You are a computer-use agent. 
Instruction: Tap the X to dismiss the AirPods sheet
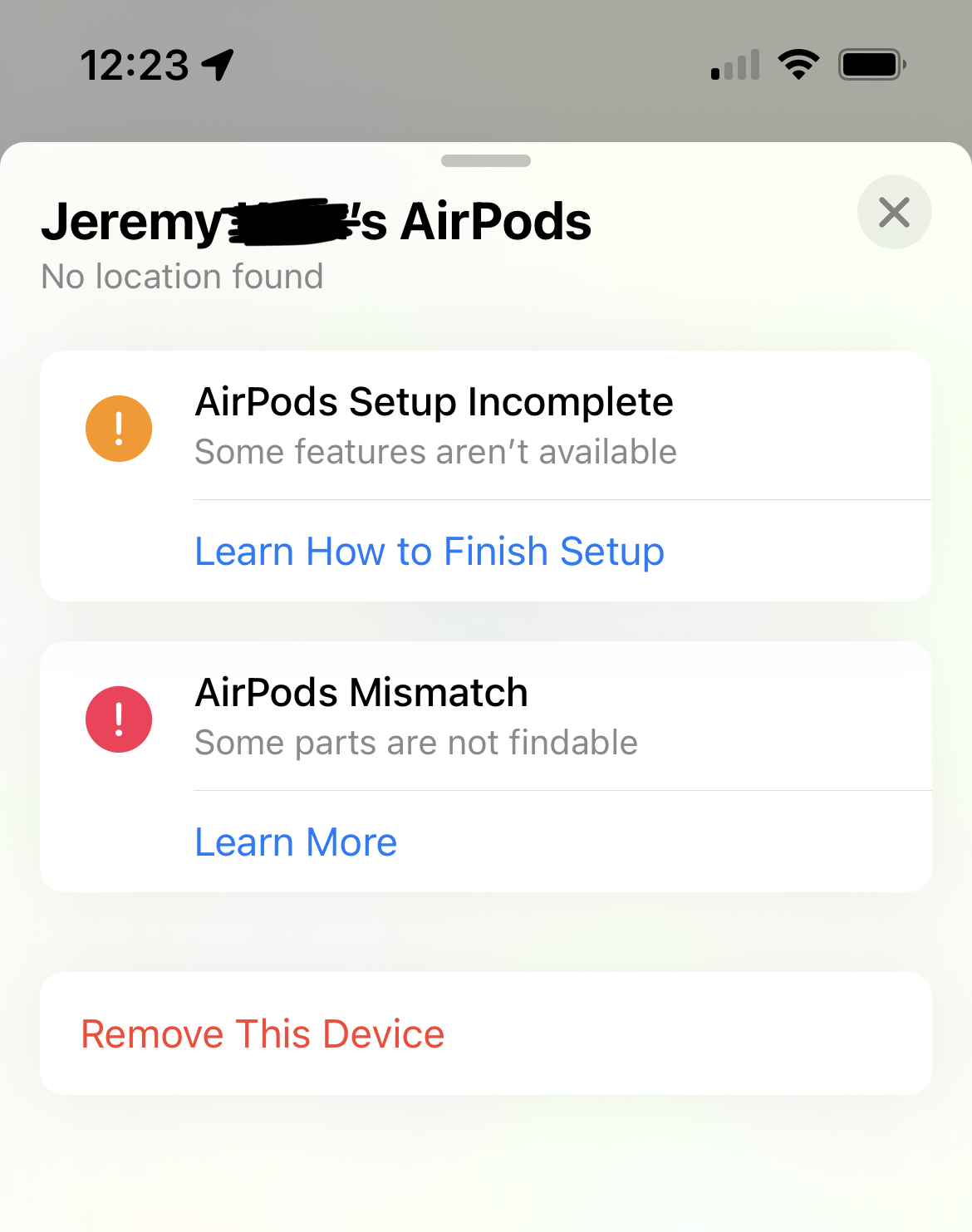894,212
